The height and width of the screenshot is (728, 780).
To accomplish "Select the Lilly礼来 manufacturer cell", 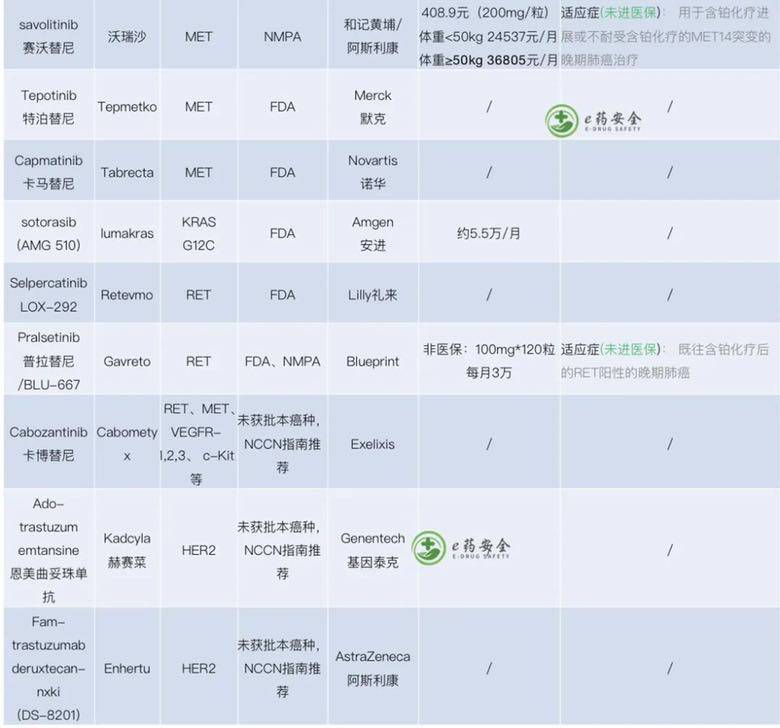I will click(372, 295).
